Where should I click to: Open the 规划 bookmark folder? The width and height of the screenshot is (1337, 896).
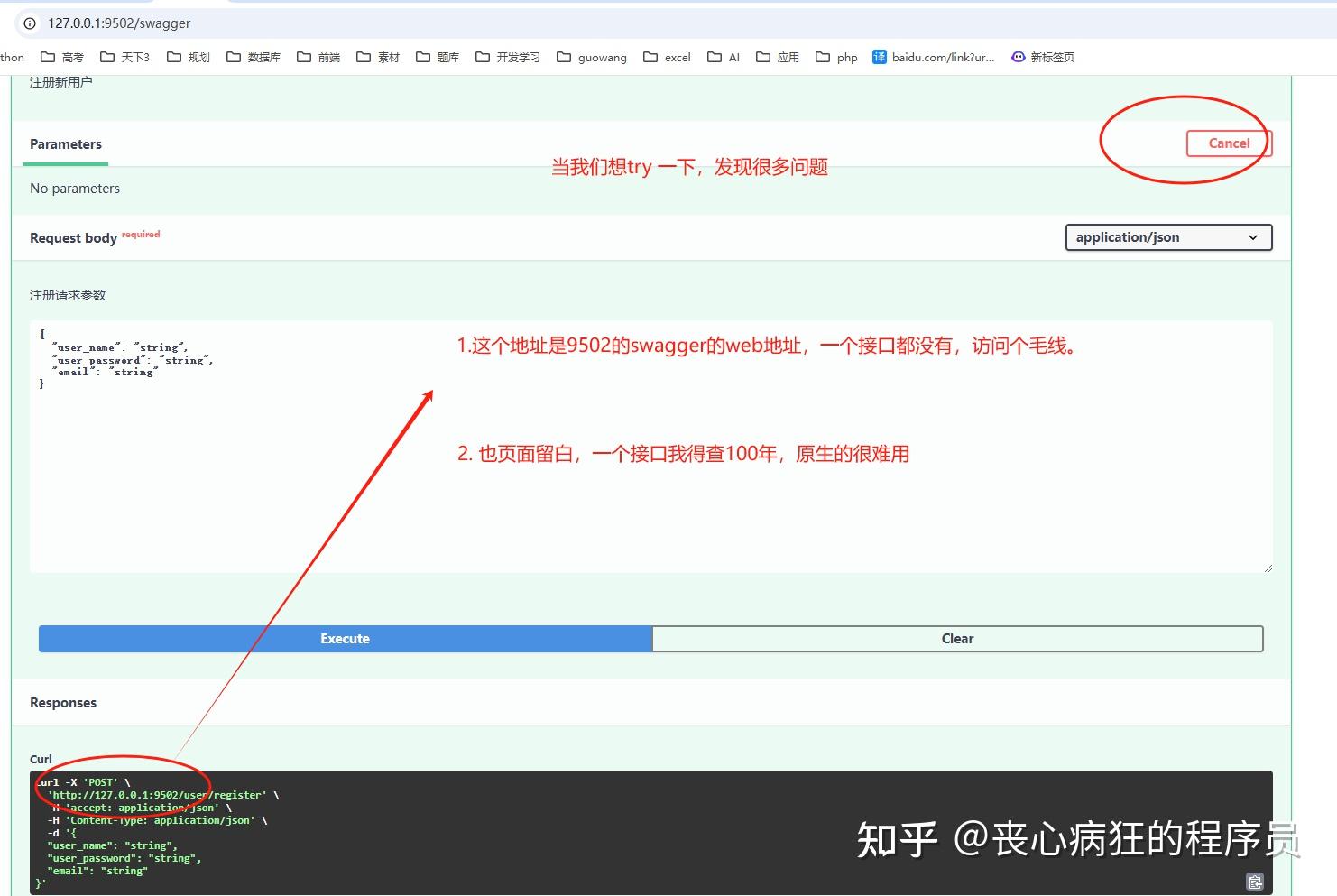189,57
